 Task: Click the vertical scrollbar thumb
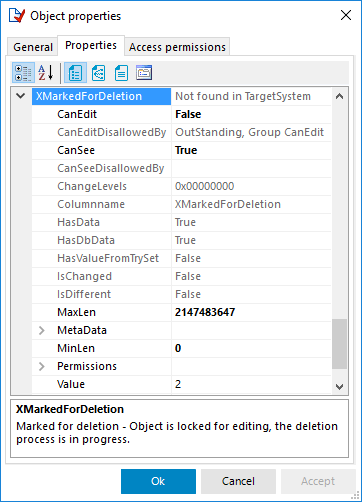(339, 344)
